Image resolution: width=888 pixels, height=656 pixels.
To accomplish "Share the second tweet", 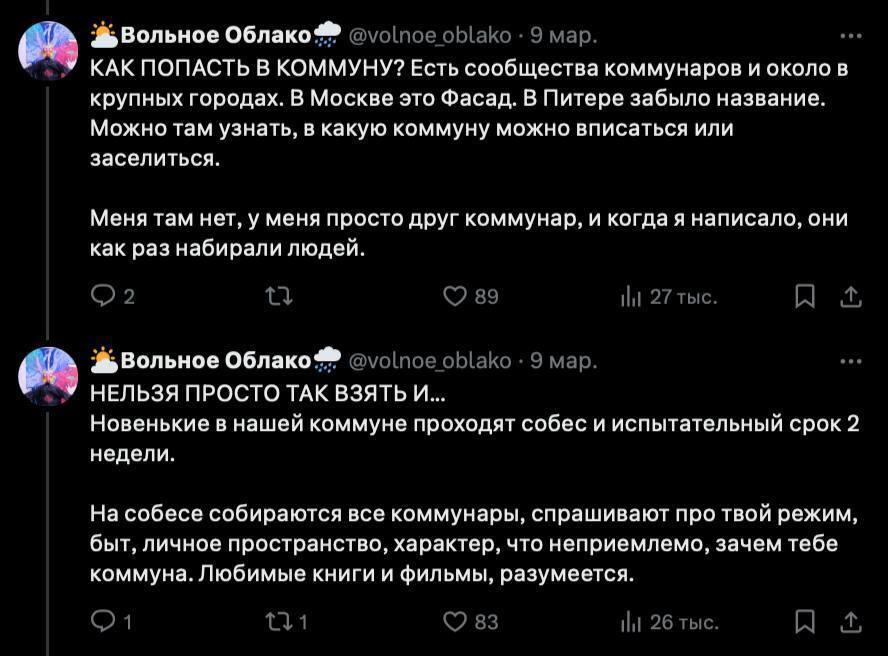I will (x=850, y=622).
